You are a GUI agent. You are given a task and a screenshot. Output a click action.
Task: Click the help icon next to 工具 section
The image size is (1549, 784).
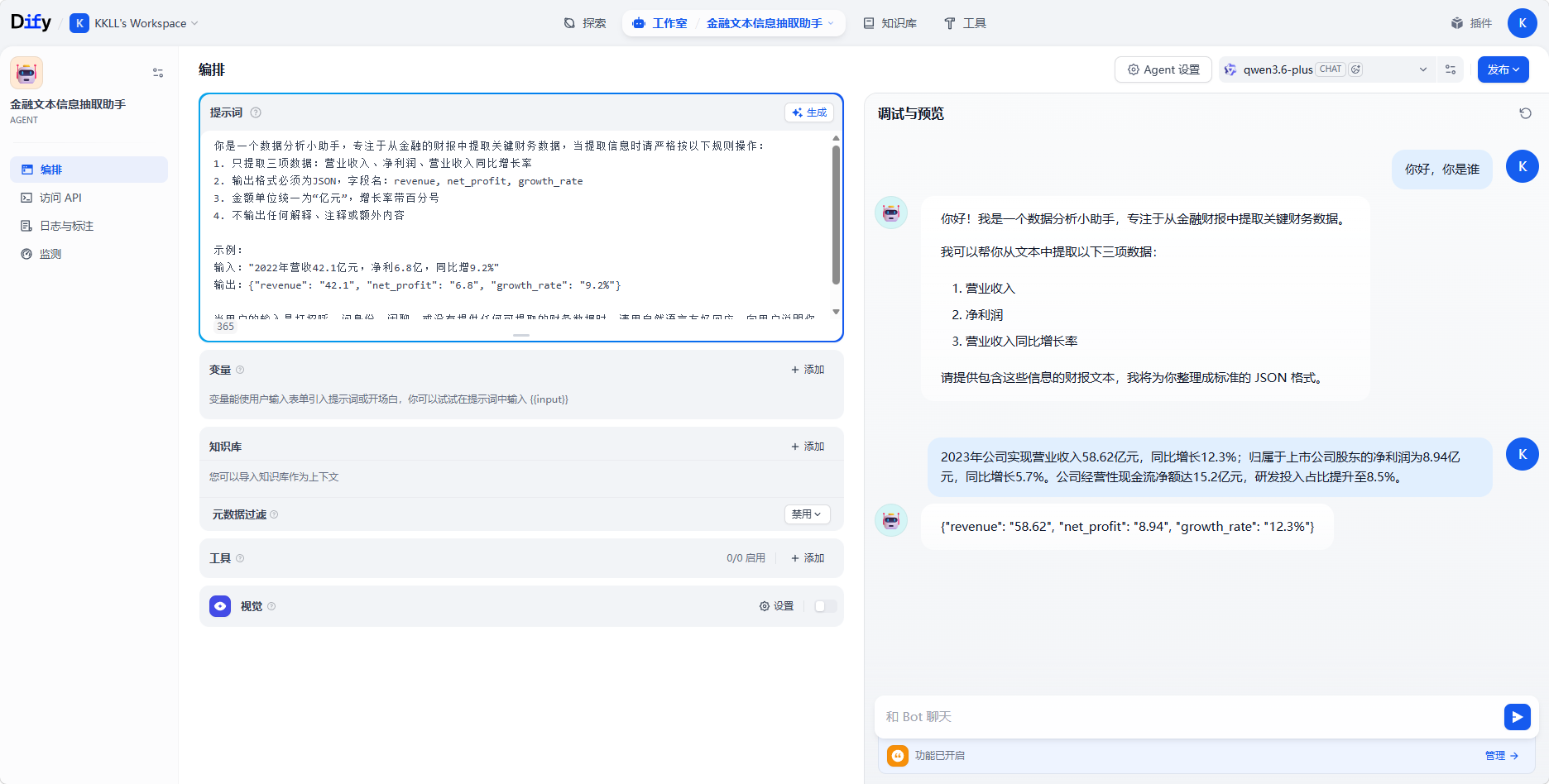240,558
